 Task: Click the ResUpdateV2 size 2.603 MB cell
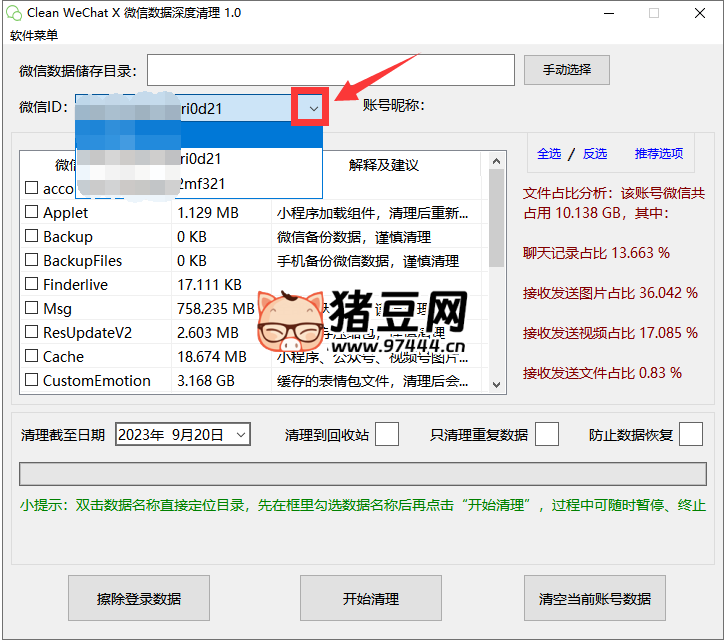coord(207,333)
